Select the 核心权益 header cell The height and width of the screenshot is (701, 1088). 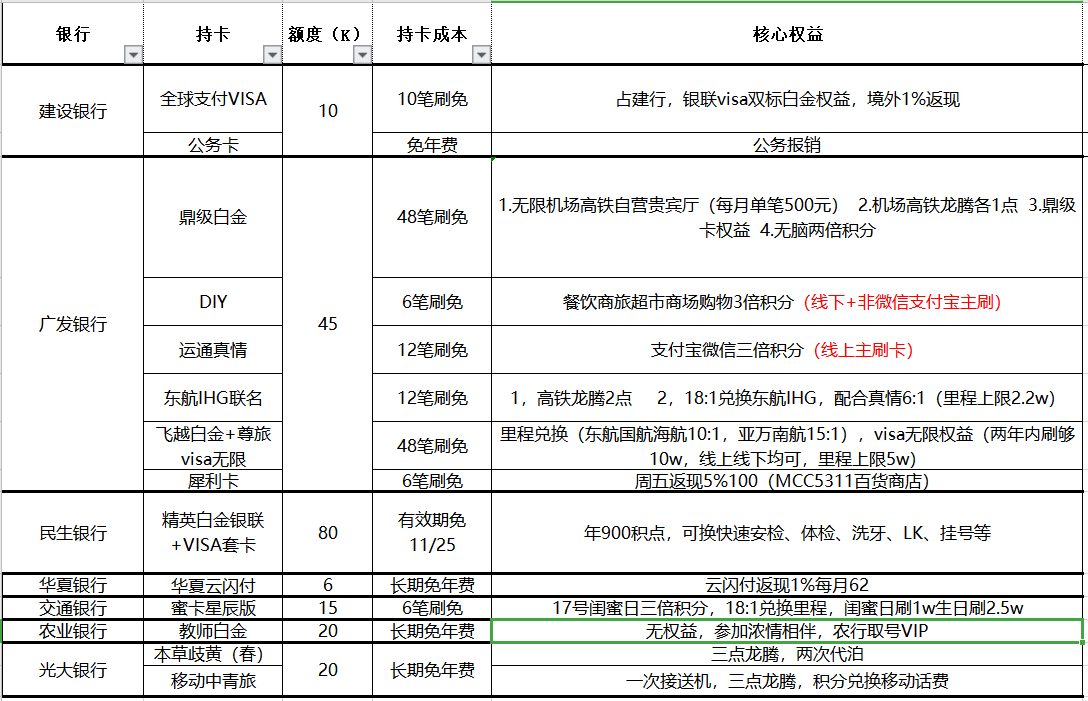click(x=788, y=34)
